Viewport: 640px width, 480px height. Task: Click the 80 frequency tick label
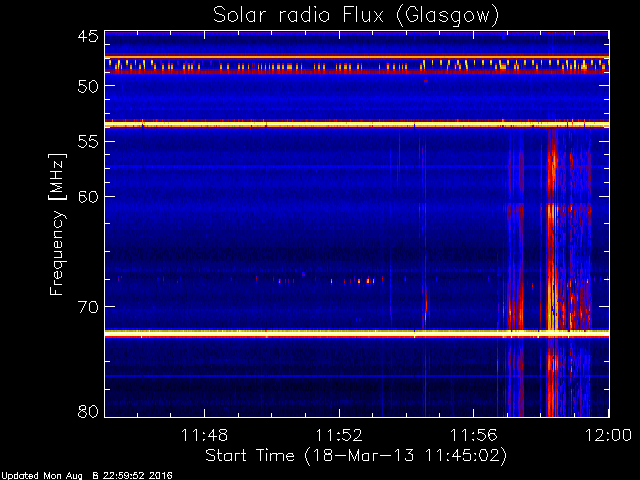pos(88,411)
